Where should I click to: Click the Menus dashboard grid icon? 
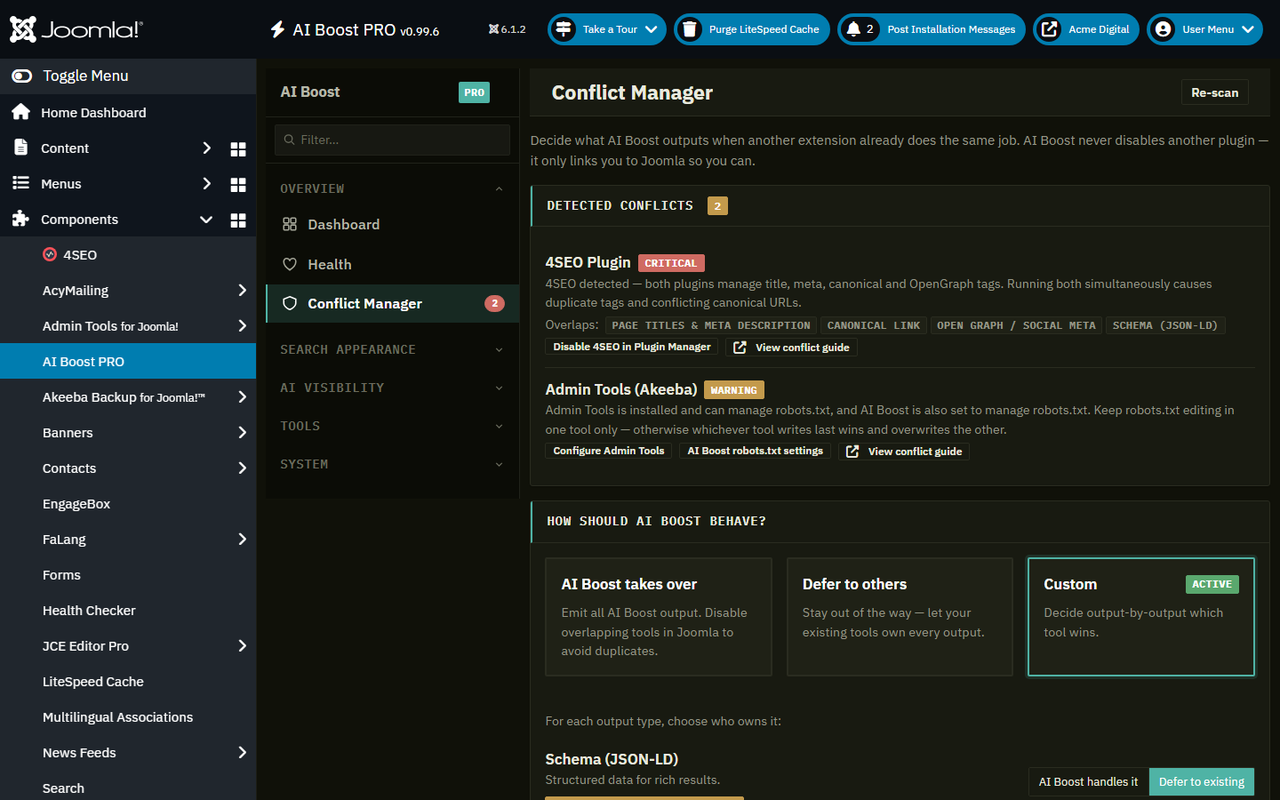tap(238, 185)
